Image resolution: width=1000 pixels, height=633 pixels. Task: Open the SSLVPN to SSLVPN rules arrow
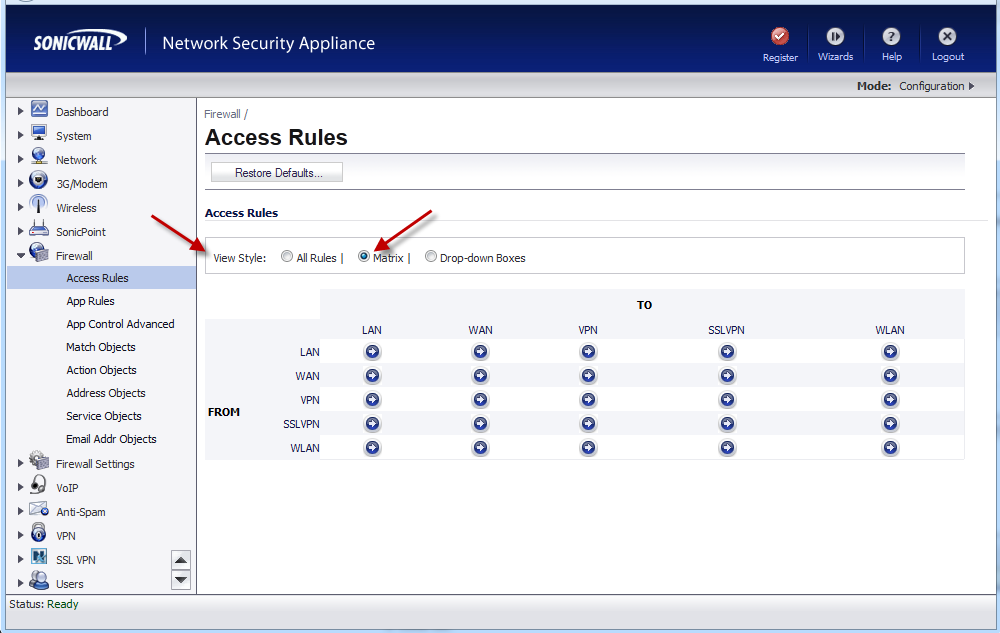[727, 423]
